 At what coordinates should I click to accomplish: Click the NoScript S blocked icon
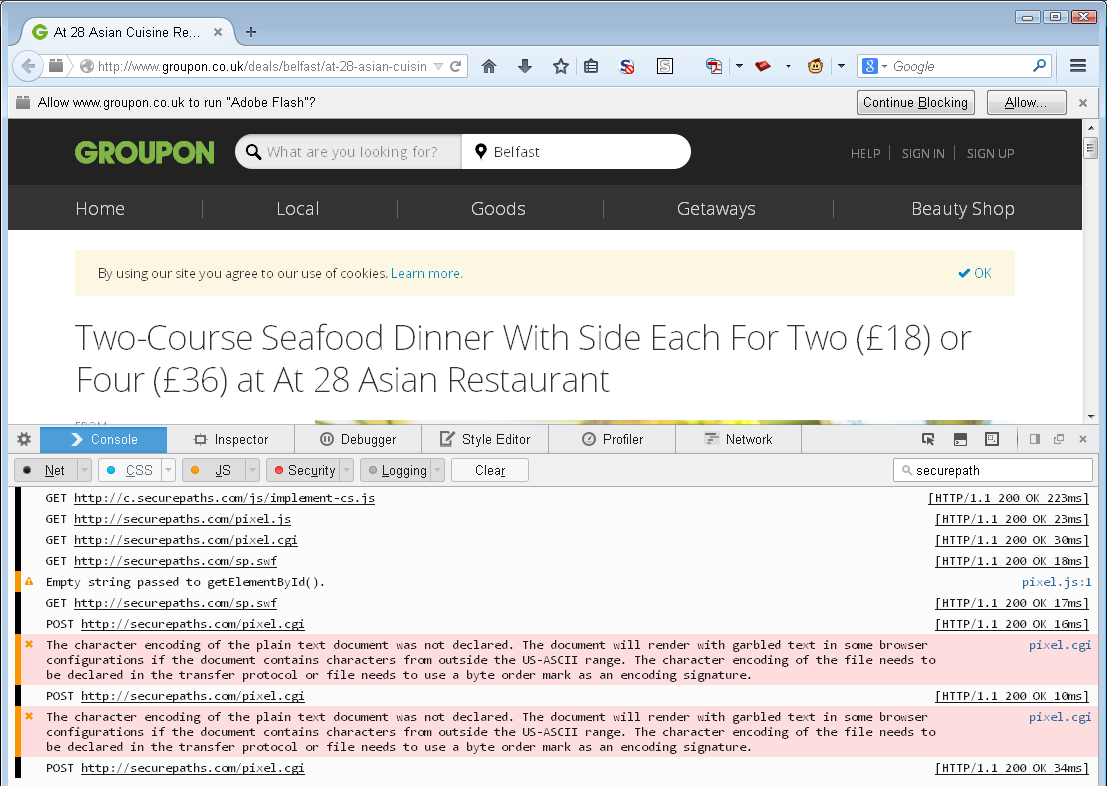click(627, 66)
